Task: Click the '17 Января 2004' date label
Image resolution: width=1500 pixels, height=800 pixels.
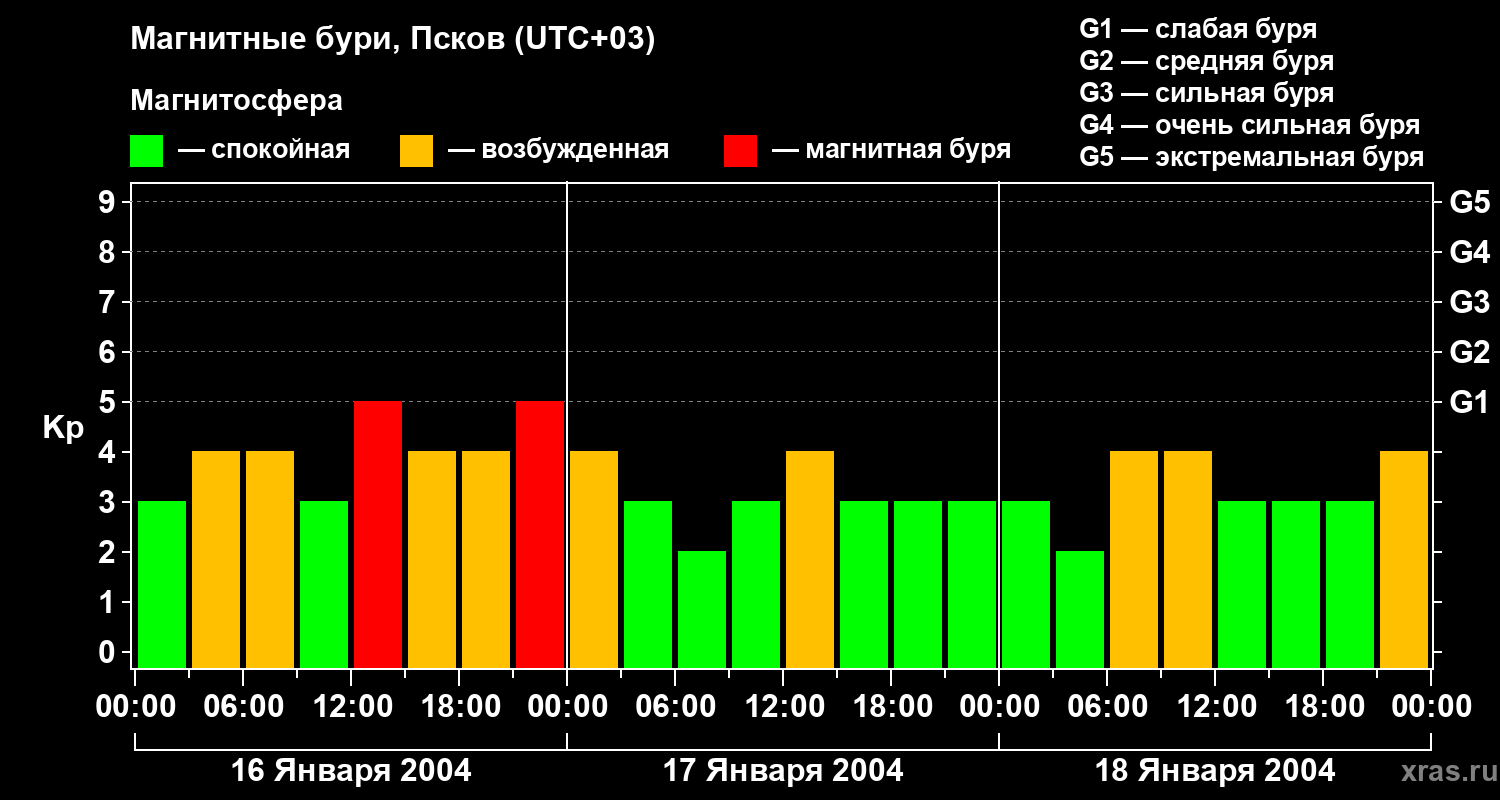Action: (x=783, y=770)
